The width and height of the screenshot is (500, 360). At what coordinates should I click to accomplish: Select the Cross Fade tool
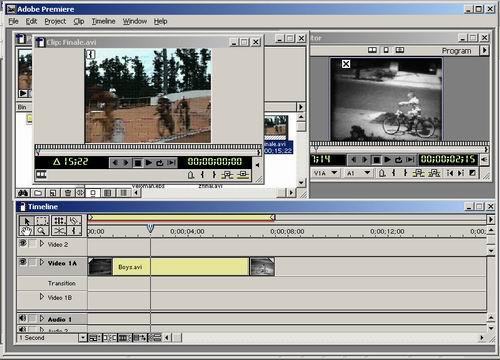pyautogui.click(x=59, y=231)
